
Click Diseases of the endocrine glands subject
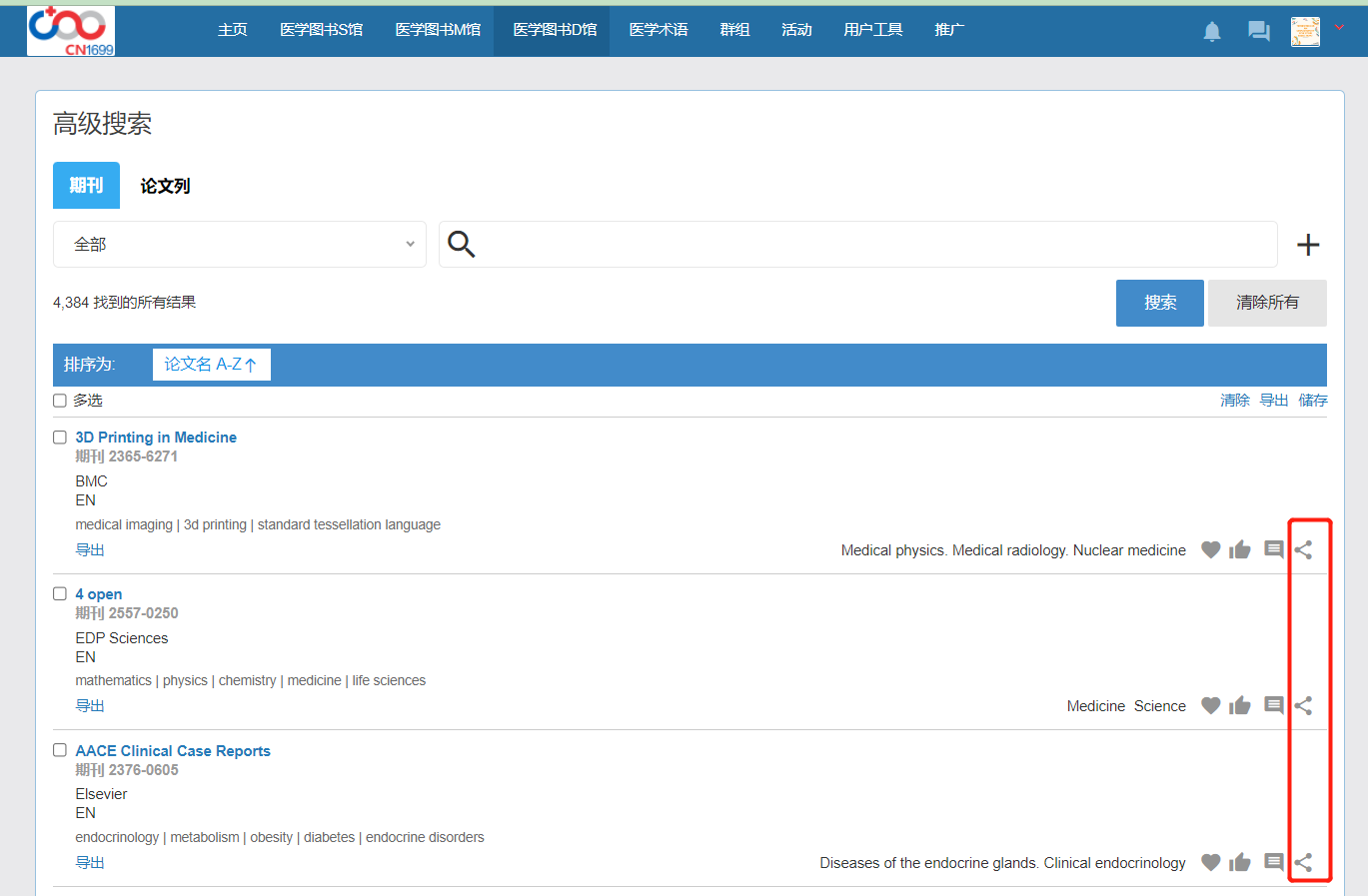click(x=1003, y=863)
